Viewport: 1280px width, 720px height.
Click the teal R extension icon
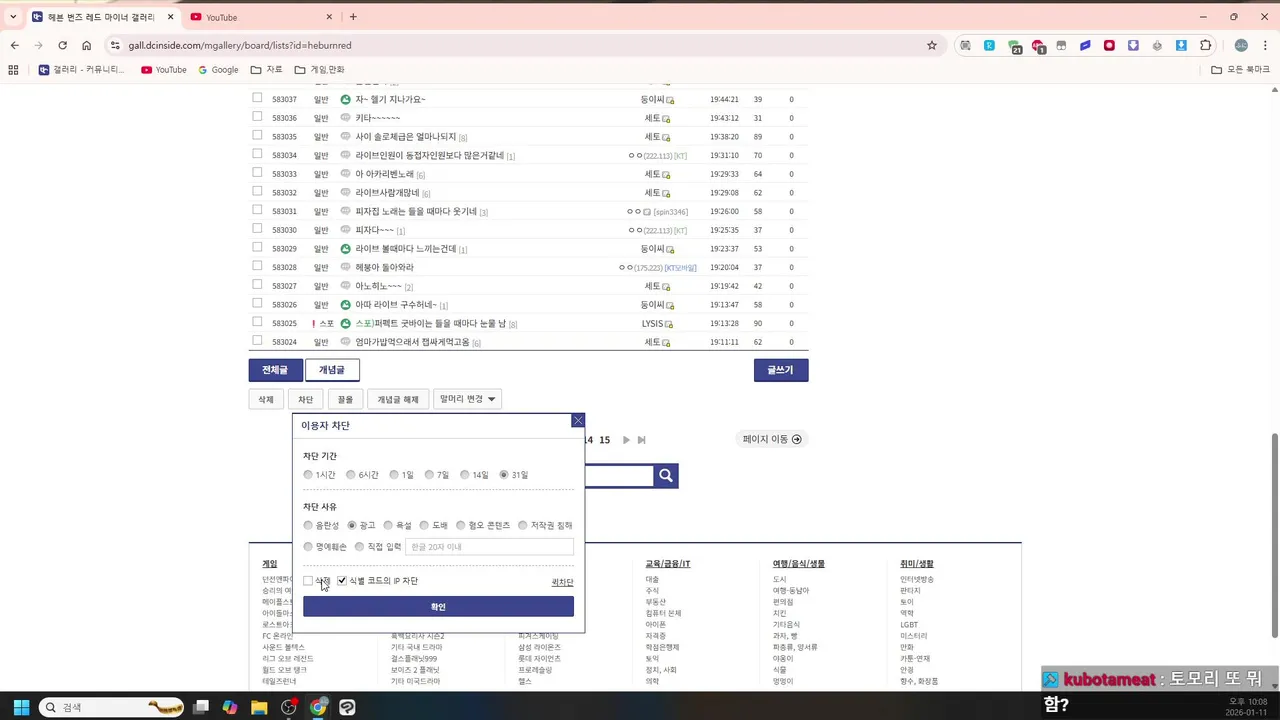(989, 45)
